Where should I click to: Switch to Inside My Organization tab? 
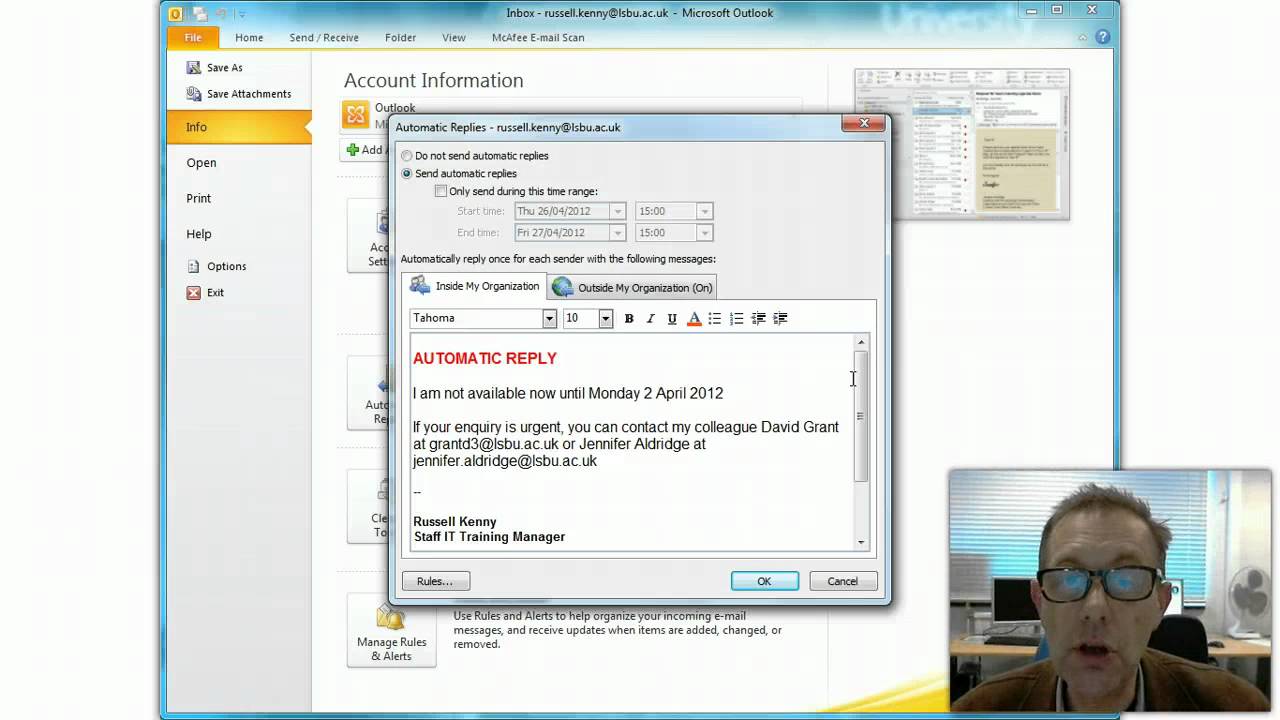(x=474, y=285)
